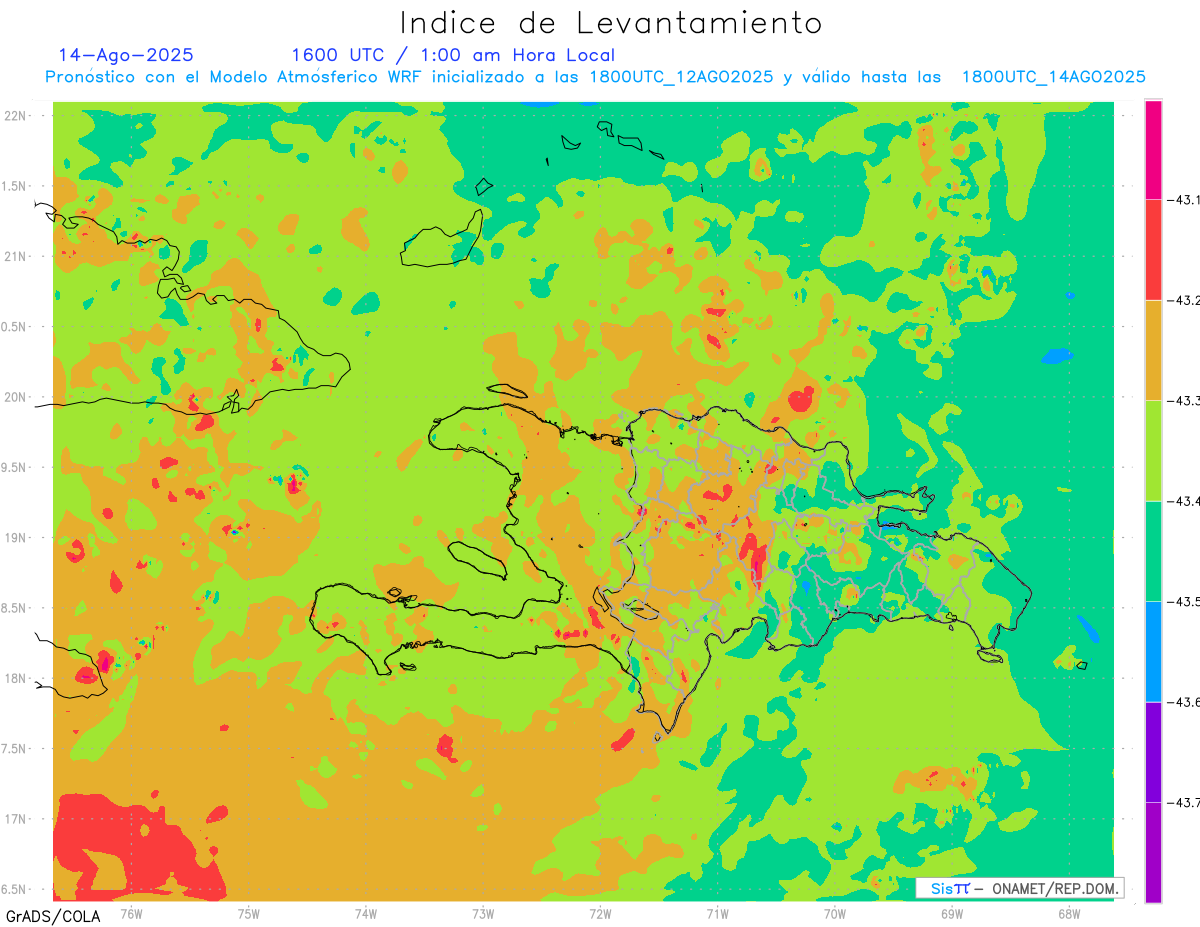The image size is (1200, 927).
Task: Click the purple swatch between -43.6 and -43.7
Action: click(x=1153, y=752)
